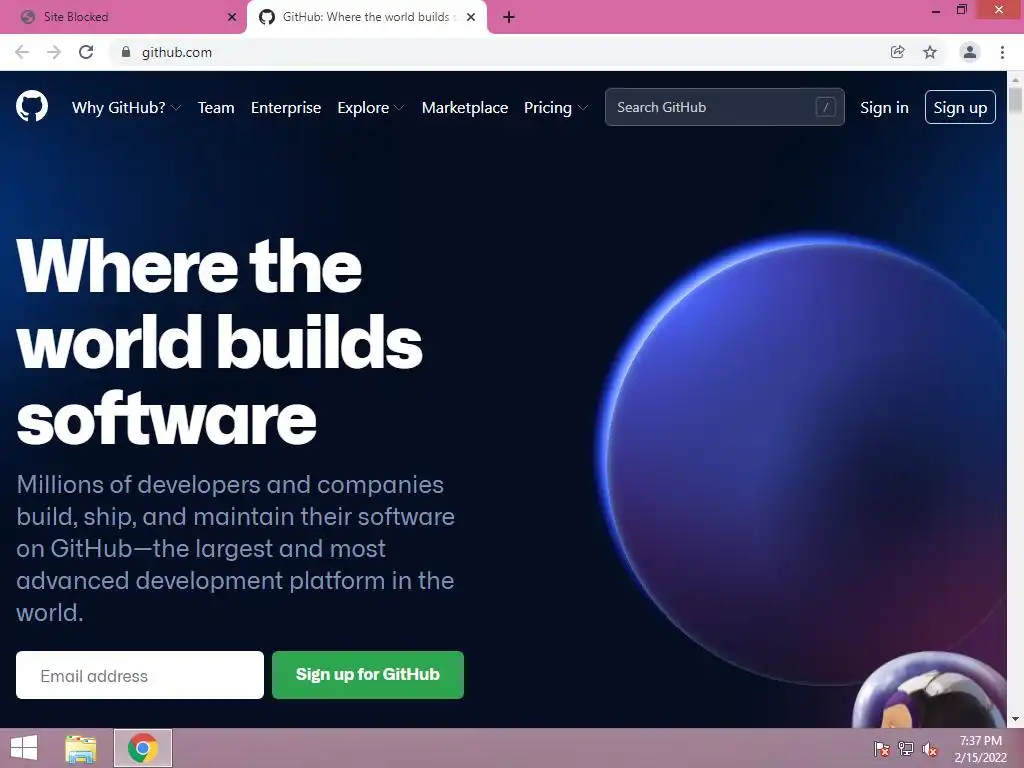Focus the Search GitHub box
Image resolution: width=1024 pixels, height=768 pixels.
point(724,107)
